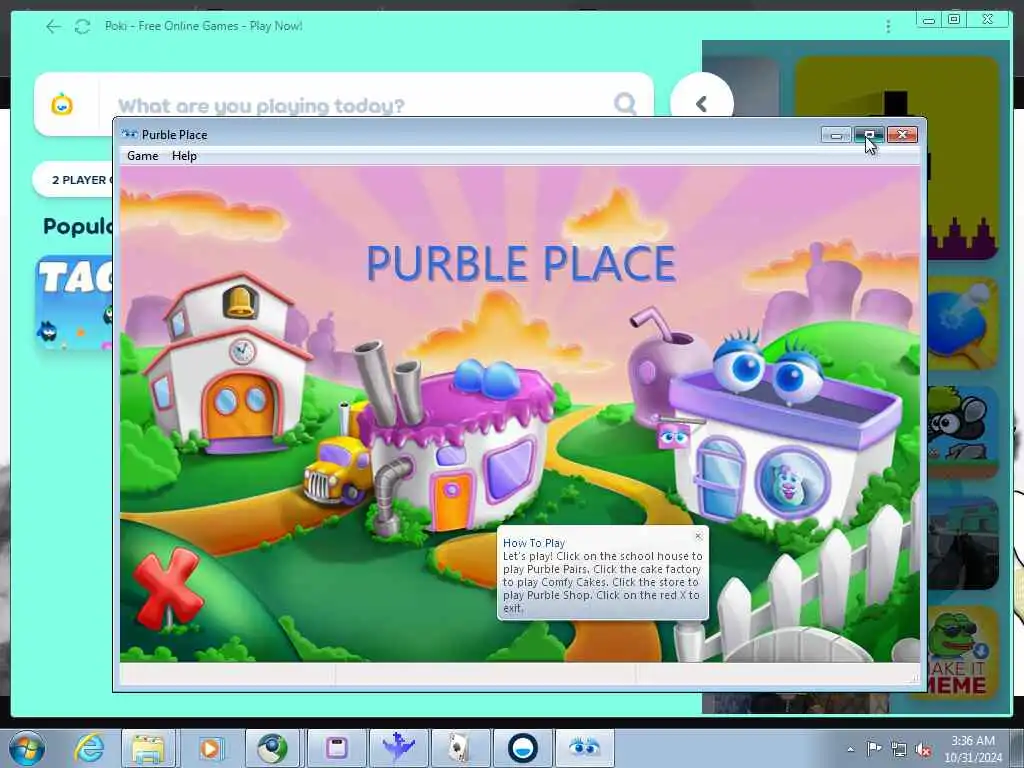Maximize the Purble Place window
Screen dimensions: 1024x768
coord(869,135)
